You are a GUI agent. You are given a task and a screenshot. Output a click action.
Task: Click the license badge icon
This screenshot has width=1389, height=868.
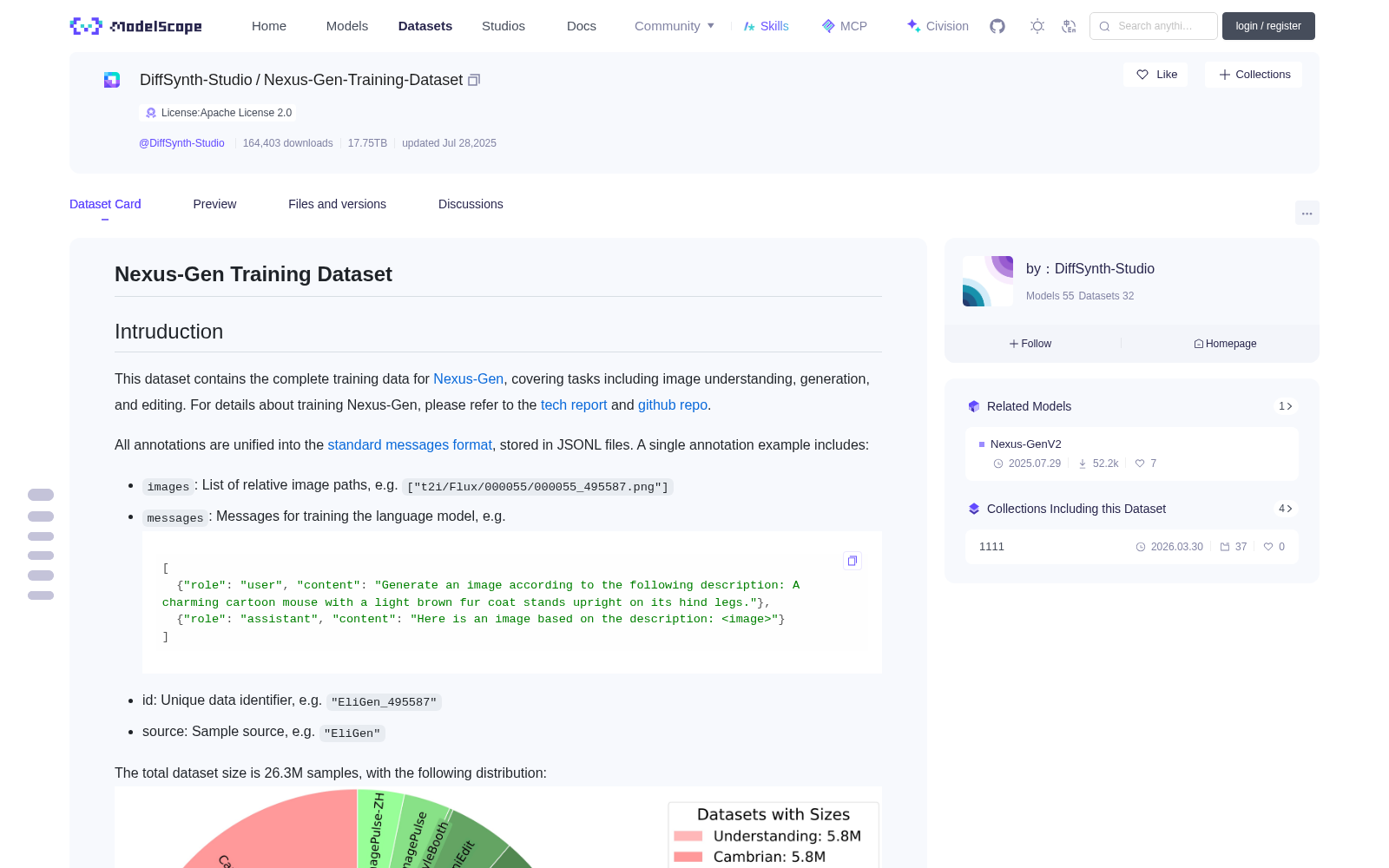pos(151,113)
